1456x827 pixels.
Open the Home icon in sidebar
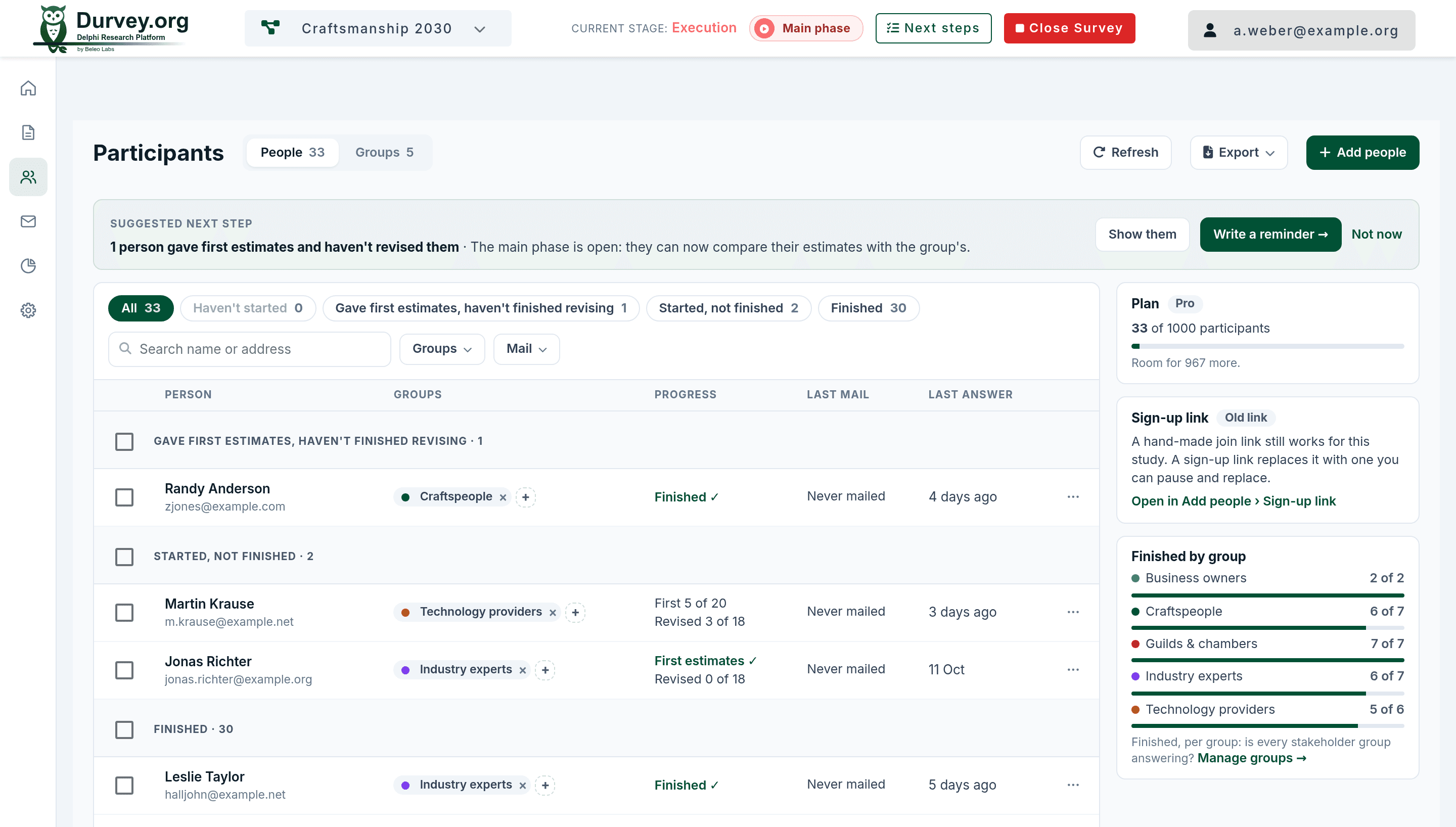point(28,88)
